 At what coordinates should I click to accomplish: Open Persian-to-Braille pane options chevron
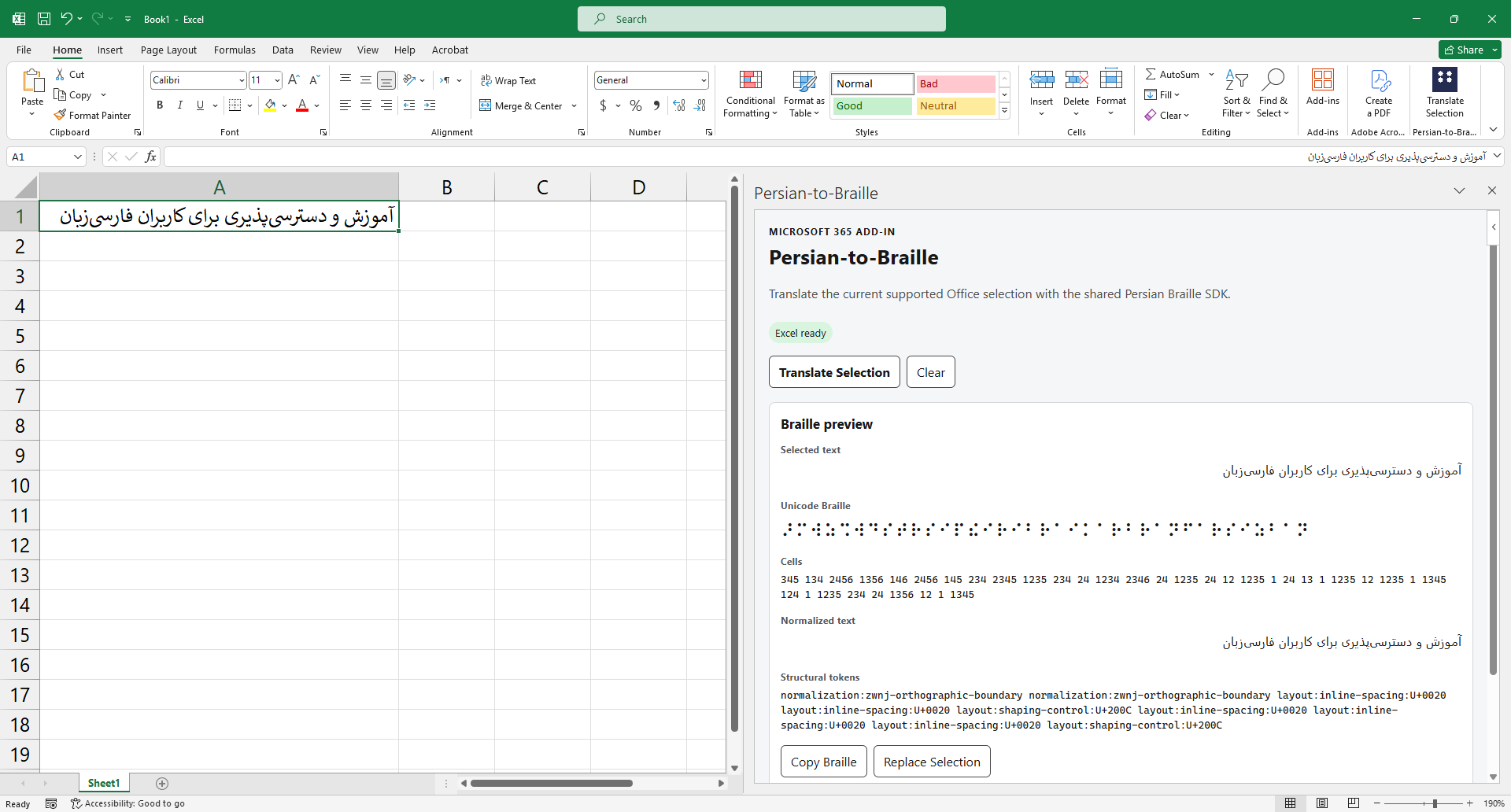click(x=1459, y=190)
